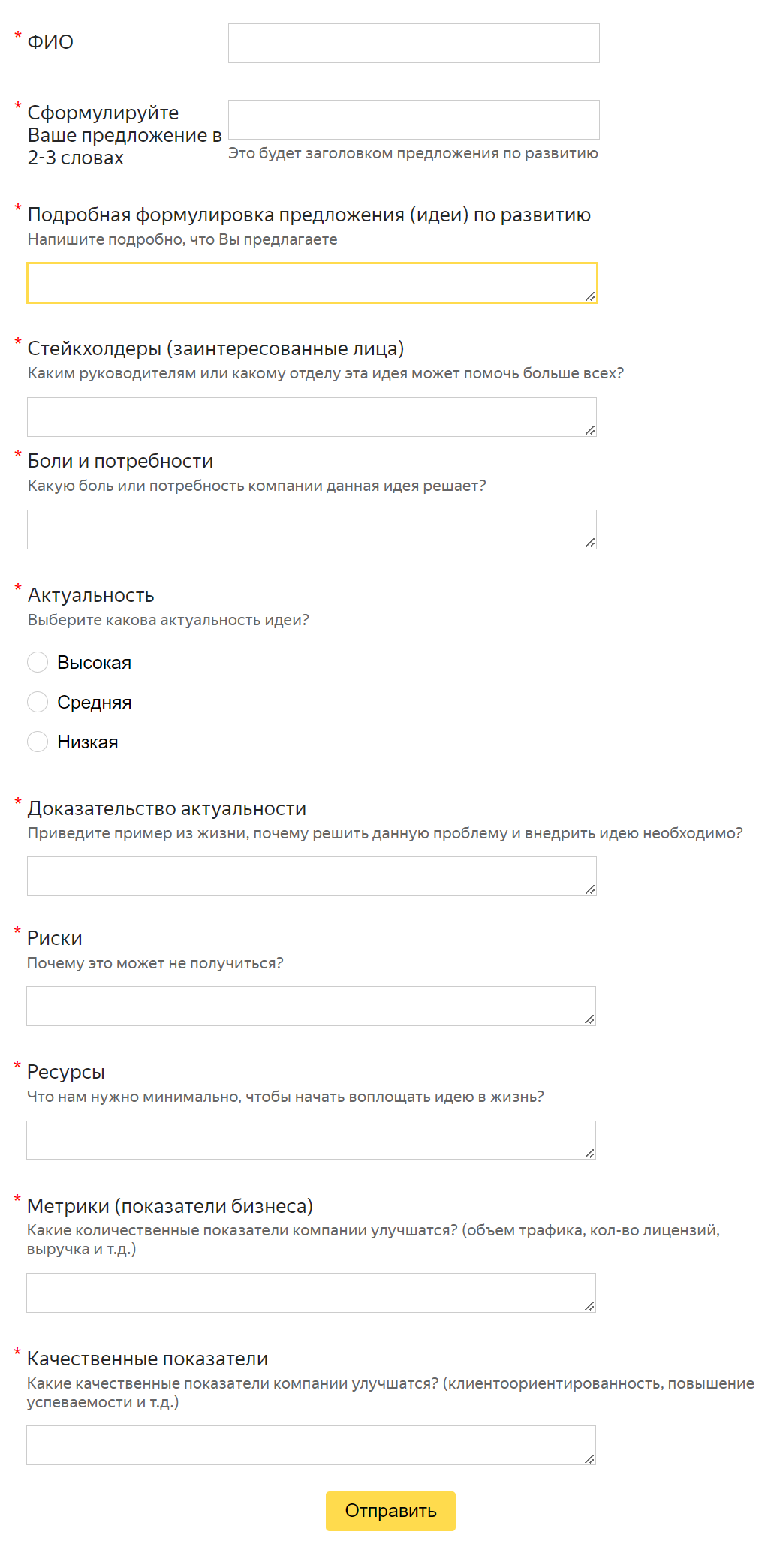The width and height of the screenshot is (783, 1568).
Task: Click the Качественные показатели textarea
Action: (x=311, y=1445)
